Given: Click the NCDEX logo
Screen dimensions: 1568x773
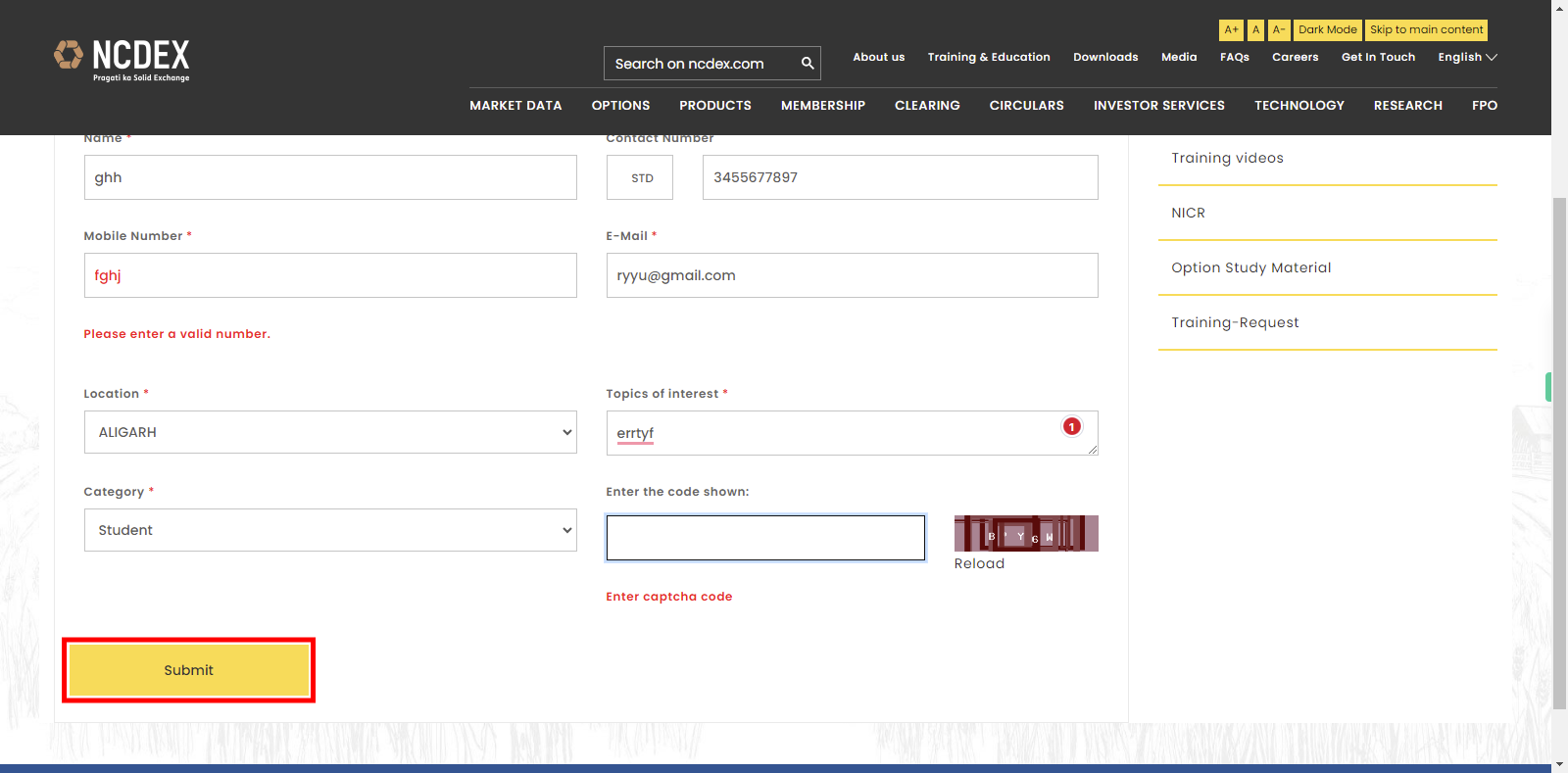Looking at the screenshot, I should click(x=122, y=61).
